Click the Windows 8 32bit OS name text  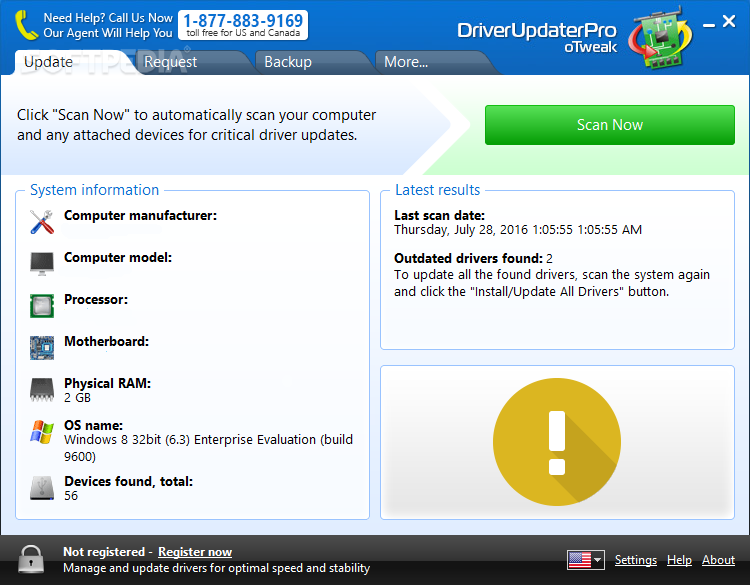(209, 448)
